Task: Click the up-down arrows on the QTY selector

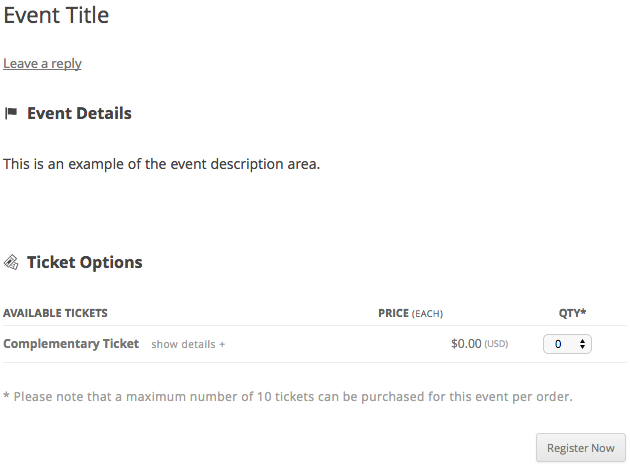Action: pos(583,343)
